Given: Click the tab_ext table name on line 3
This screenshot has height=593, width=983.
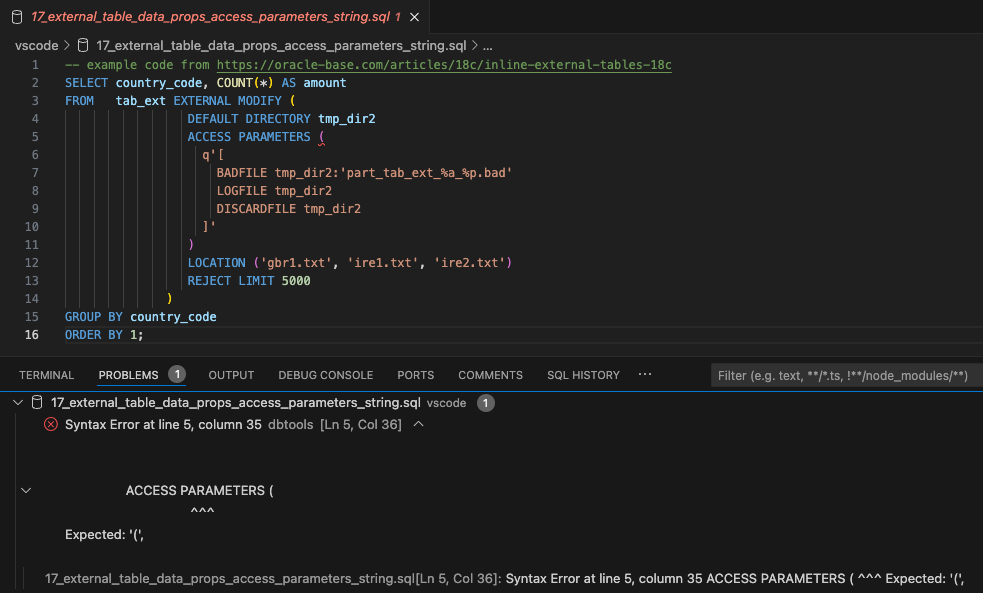Looking at the screenshot, I should pos(140,101).
